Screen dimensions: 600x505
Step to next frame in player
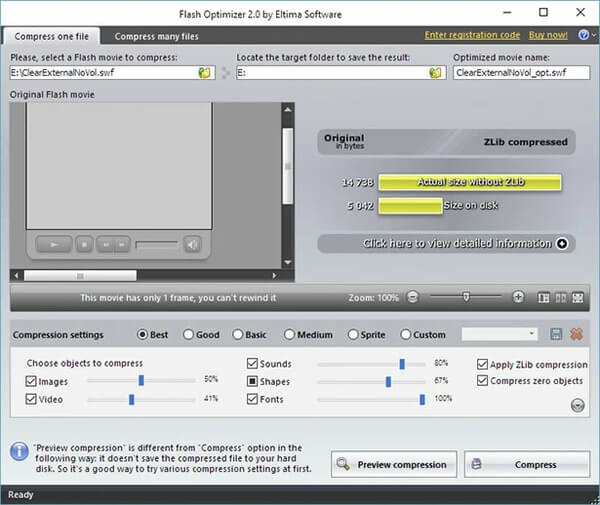click(122, 244)
